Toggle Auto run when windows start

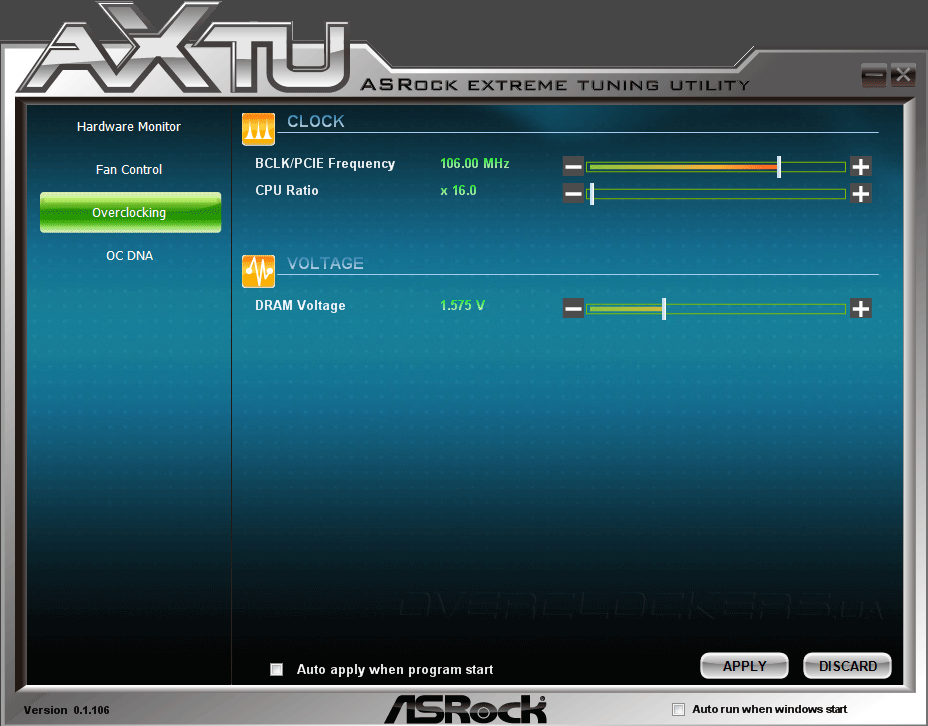point(678,709)
